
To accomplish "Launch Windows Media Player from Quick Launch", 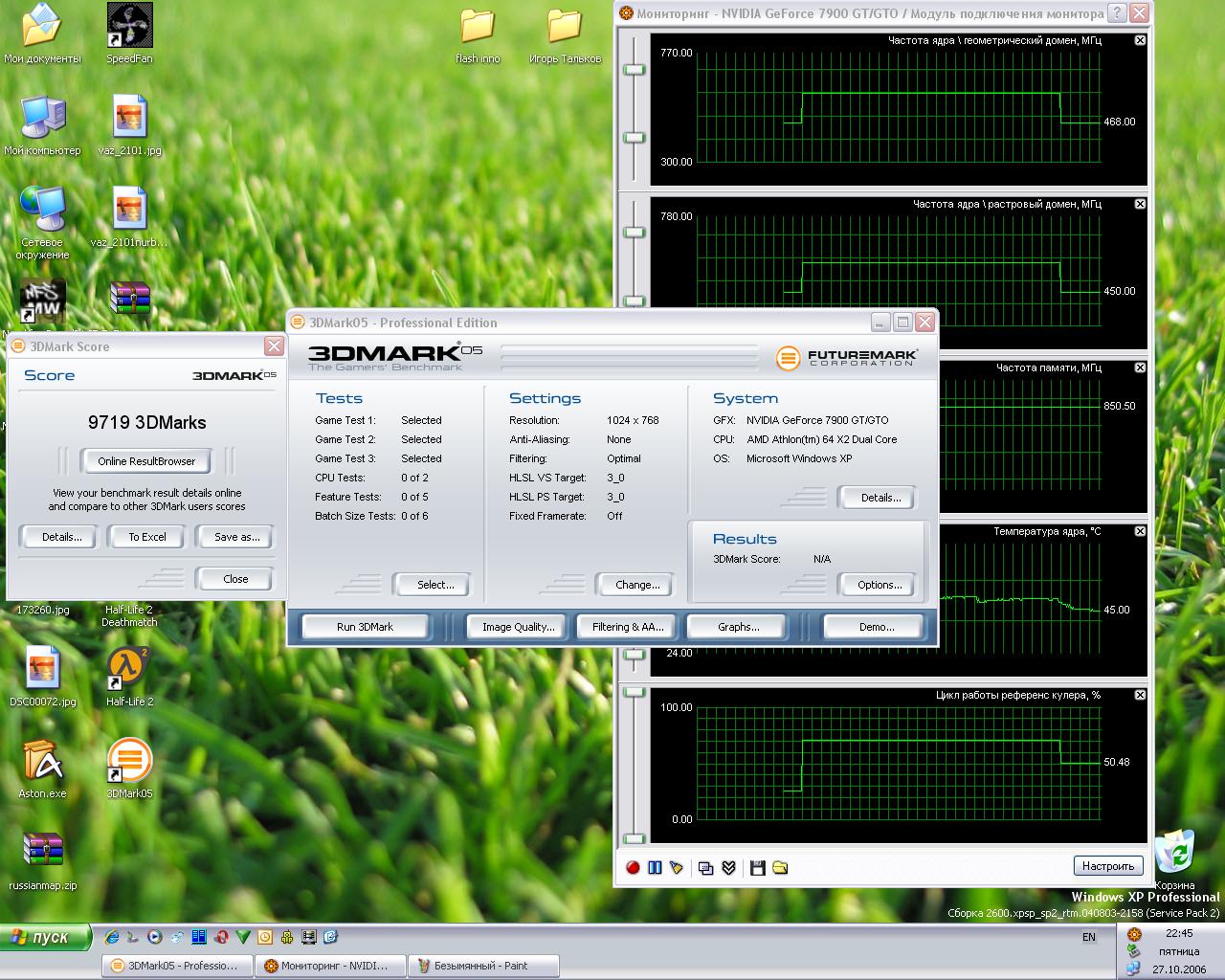I will pyautogui.click(x=154, y=937).
